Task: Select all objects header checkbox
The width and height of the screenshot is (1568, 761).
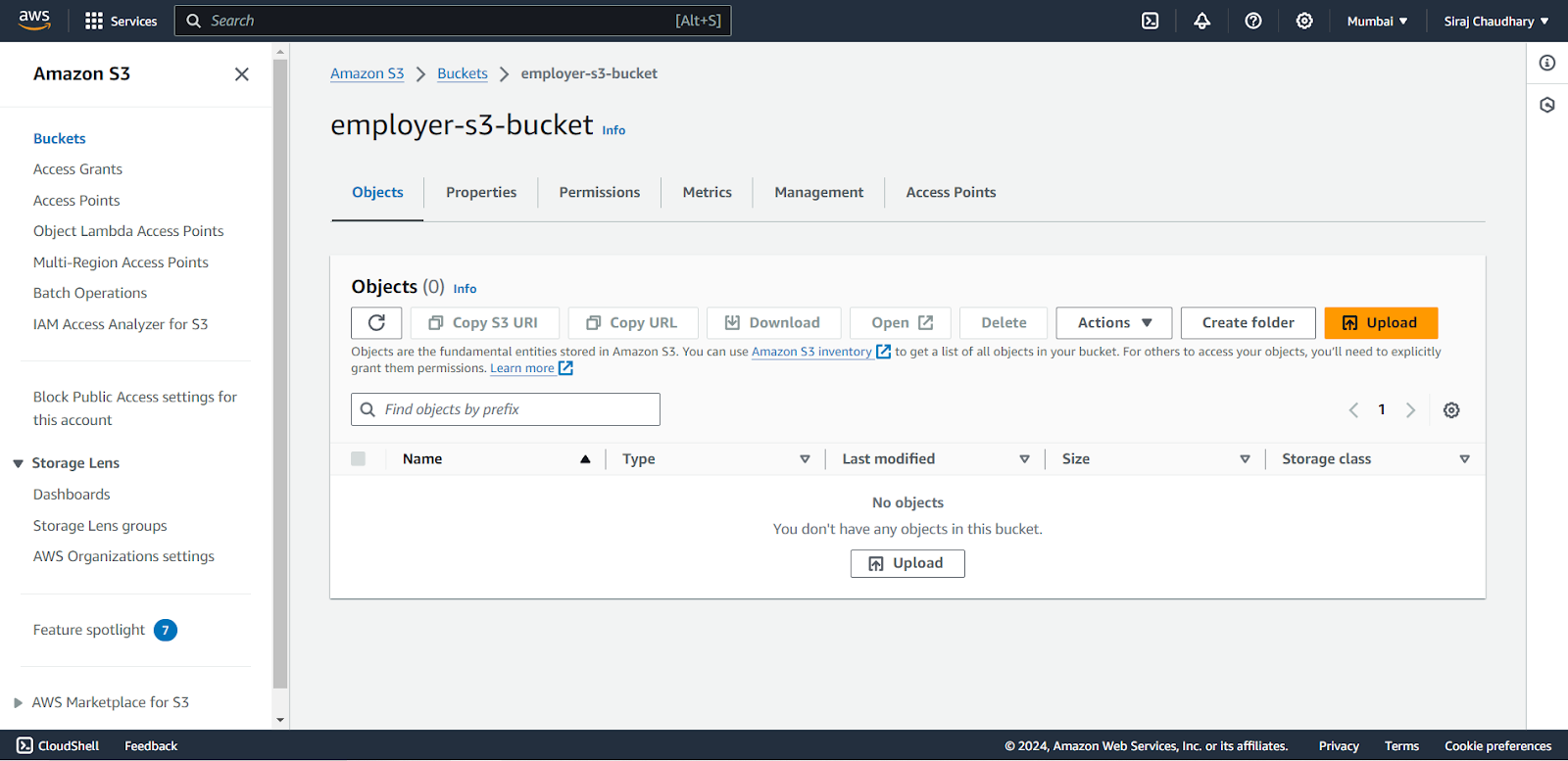Action: click(359, 459)
